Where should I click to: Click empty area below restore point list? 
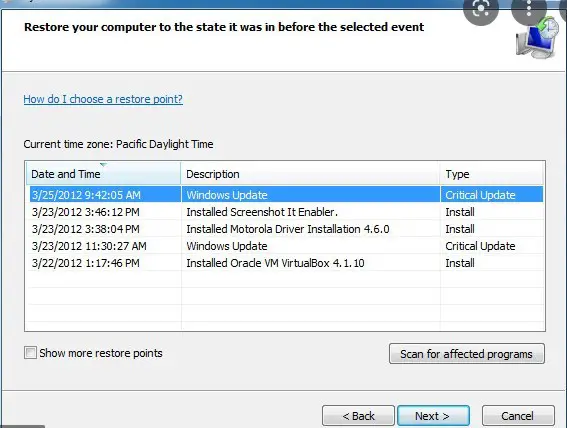point(285,300)
